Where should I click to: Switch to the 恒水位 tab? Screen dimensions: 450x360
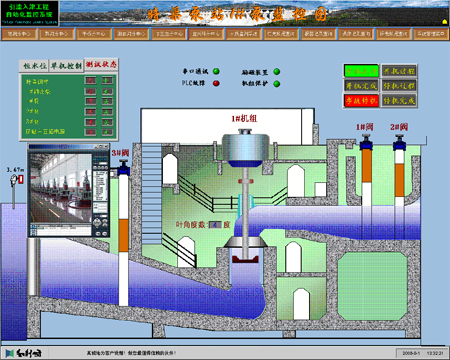[x=34, y=66]
